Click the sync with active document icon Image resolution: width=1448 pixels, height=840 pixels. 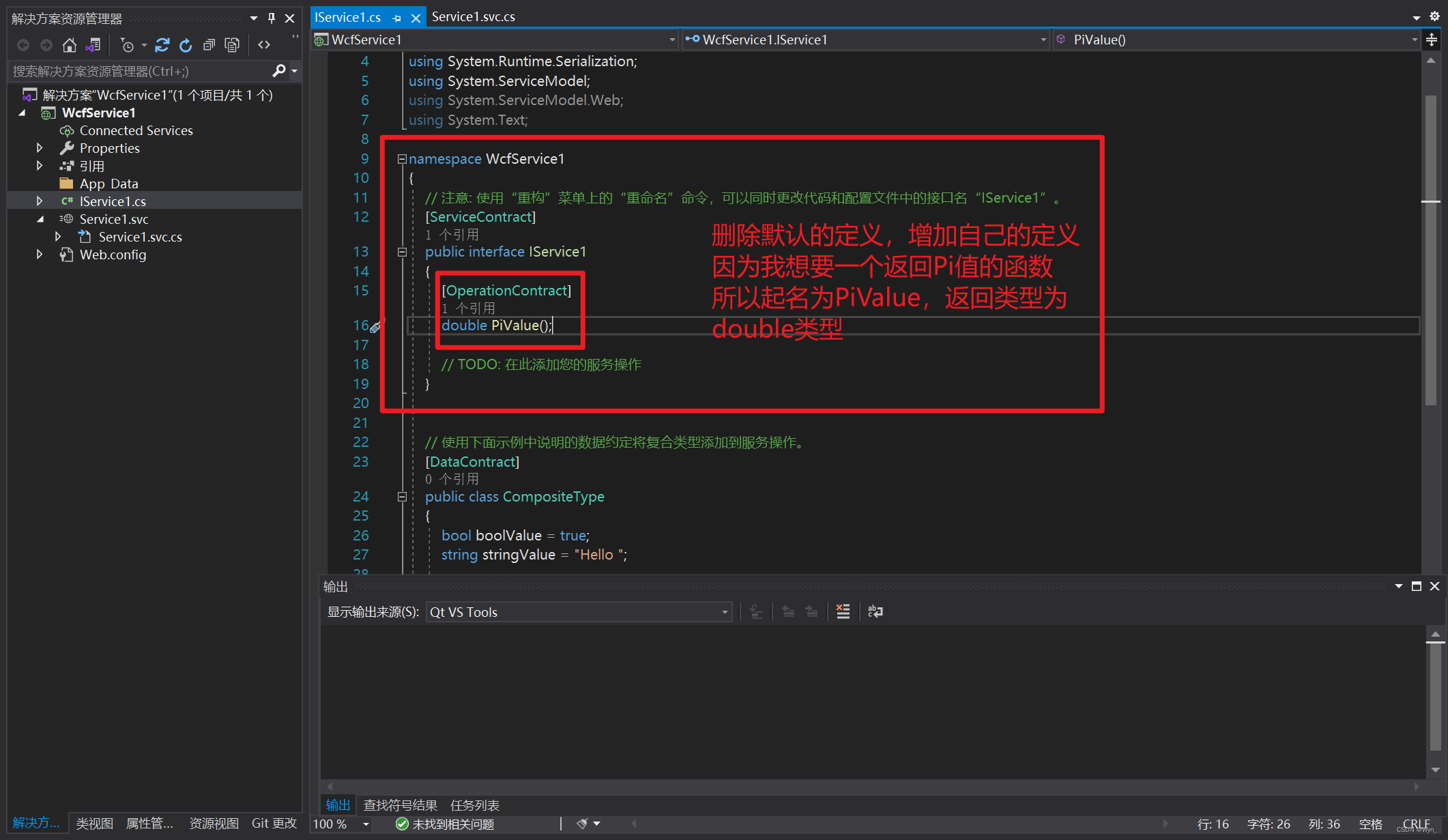pyautogui.click(x=162, y=45)
